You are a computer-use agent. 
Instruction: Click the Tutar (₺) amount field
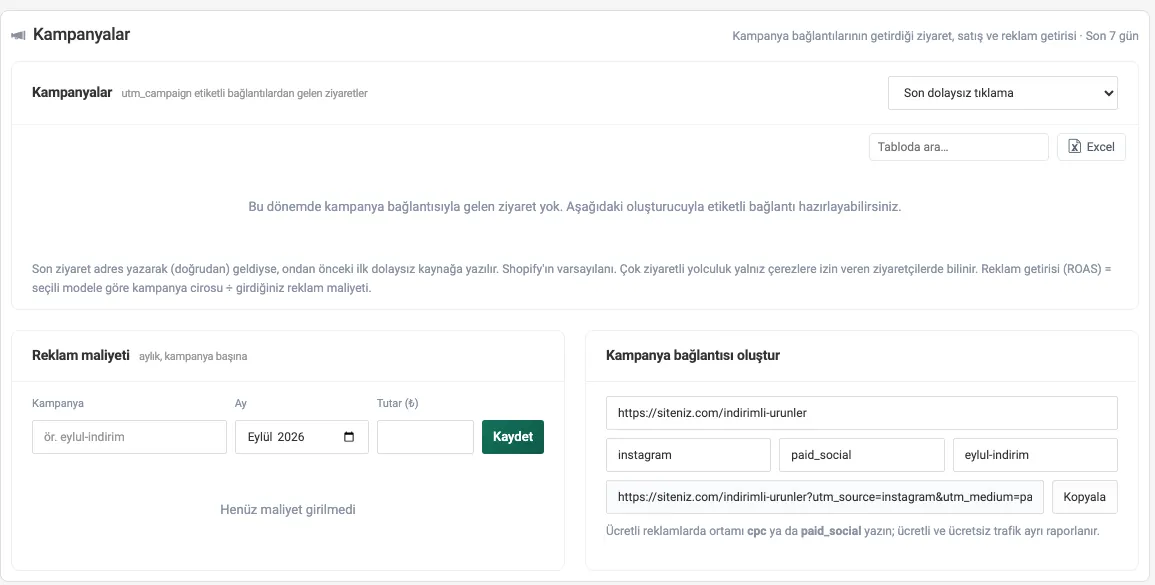pos(425,437)
